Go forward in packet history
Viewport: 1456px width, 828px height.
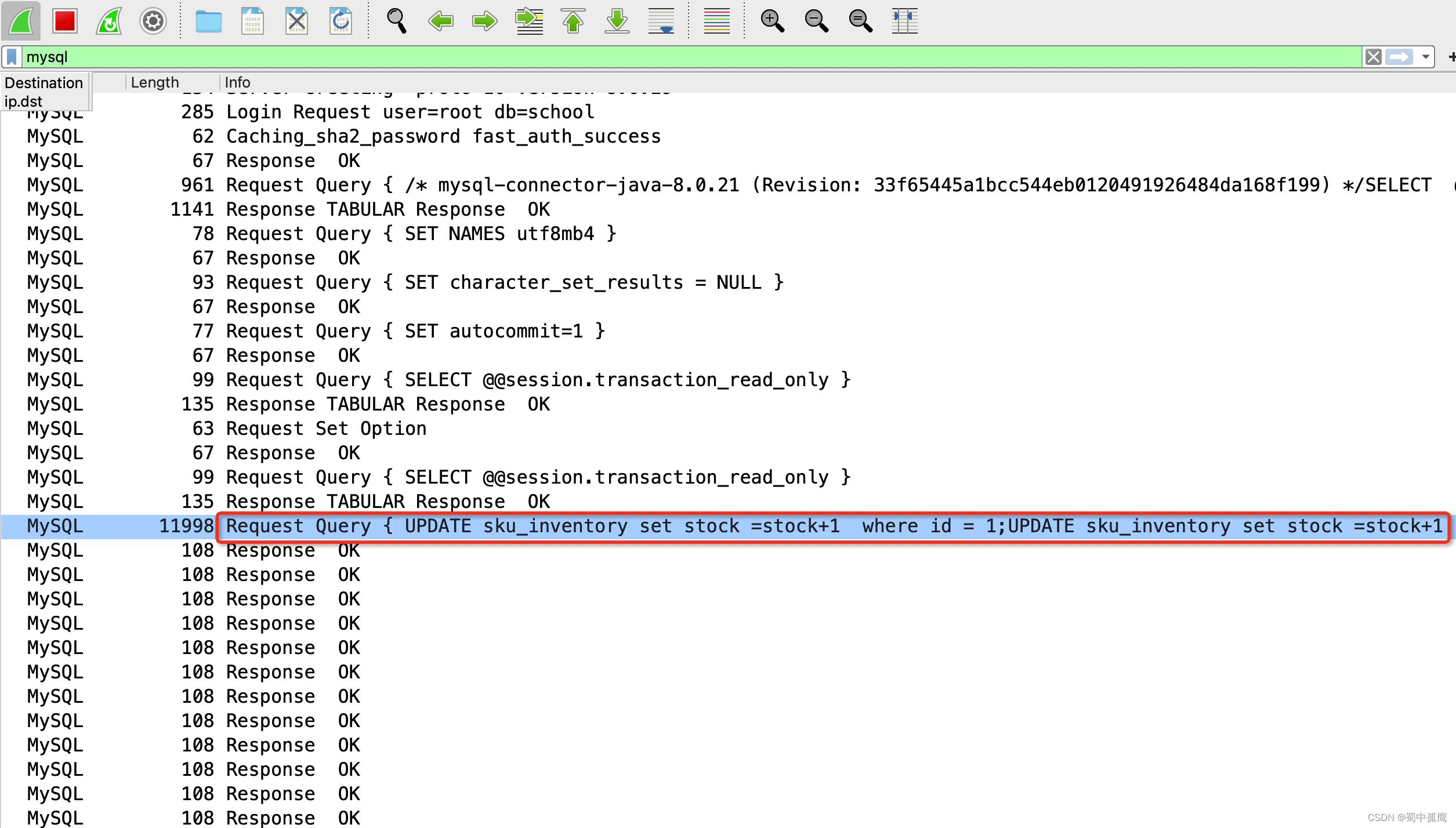[x=485, y=21]
